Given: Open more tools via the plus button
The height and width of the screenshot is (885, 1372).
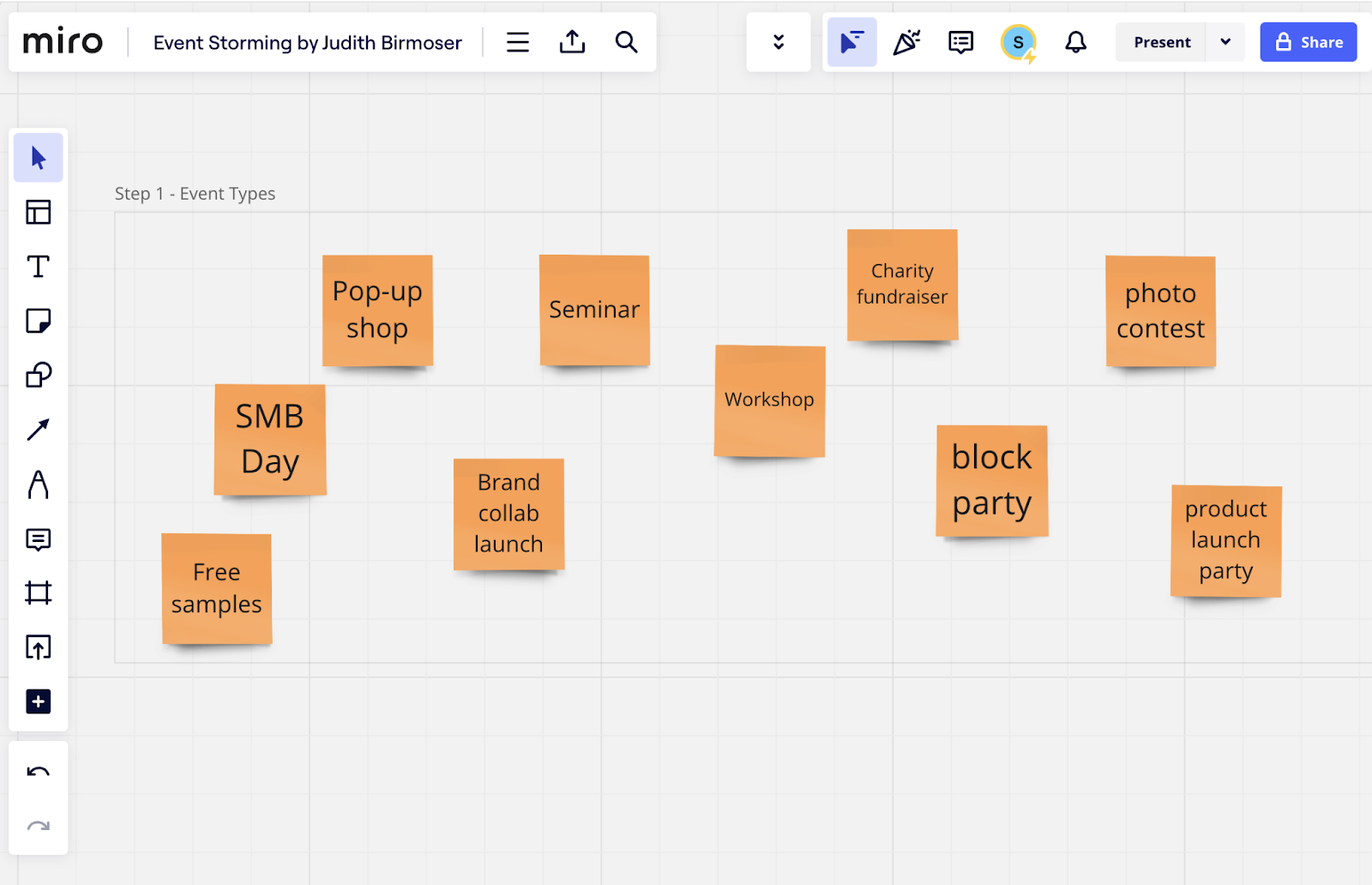Looking at the screenshot, I should [38, 701].
